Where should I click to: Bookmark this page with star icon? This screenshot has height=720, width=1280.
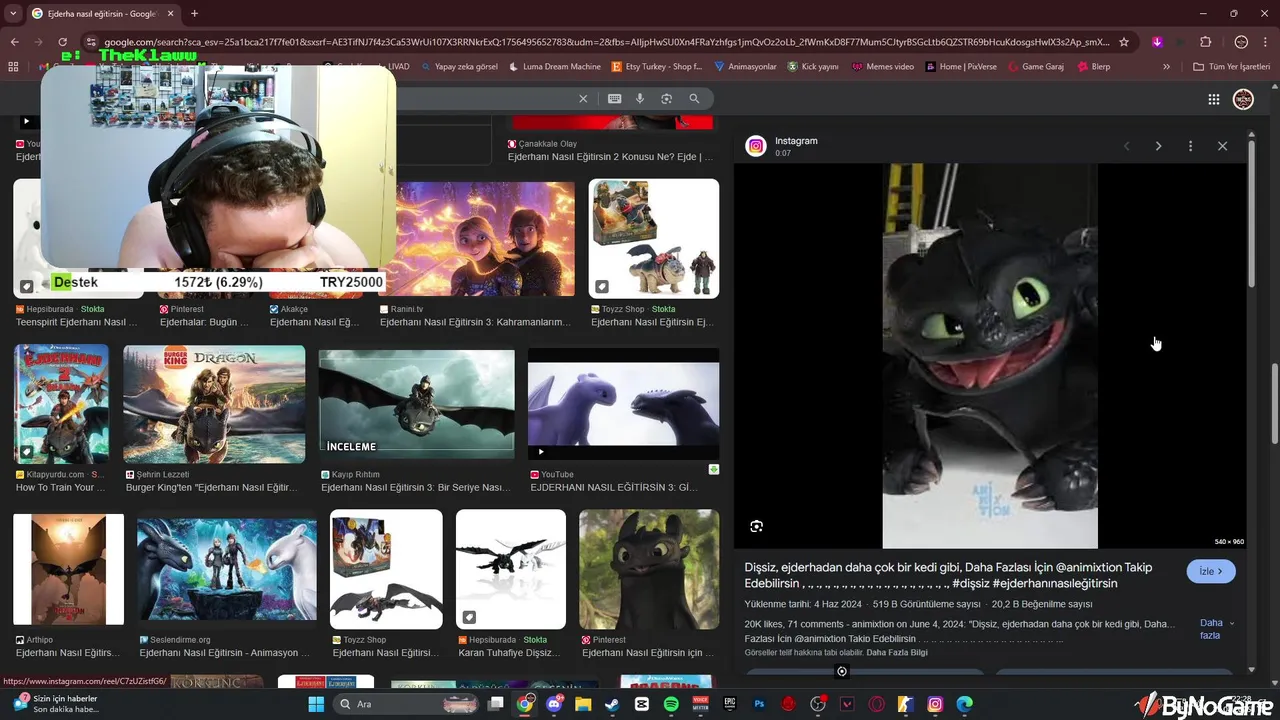pyautogui.click(x=1124, y=42)
